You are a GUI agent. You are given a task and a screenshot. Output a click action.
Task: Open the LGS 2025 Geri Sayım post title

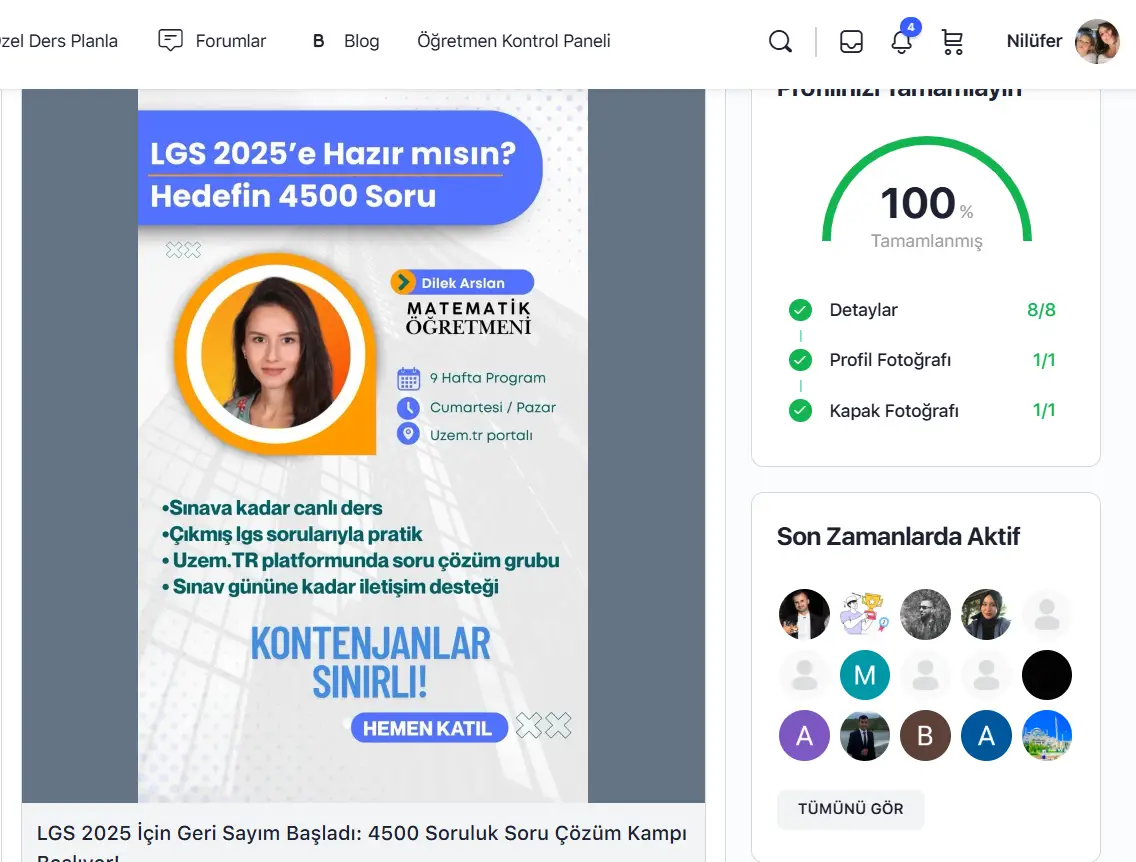tap(362, 844)
